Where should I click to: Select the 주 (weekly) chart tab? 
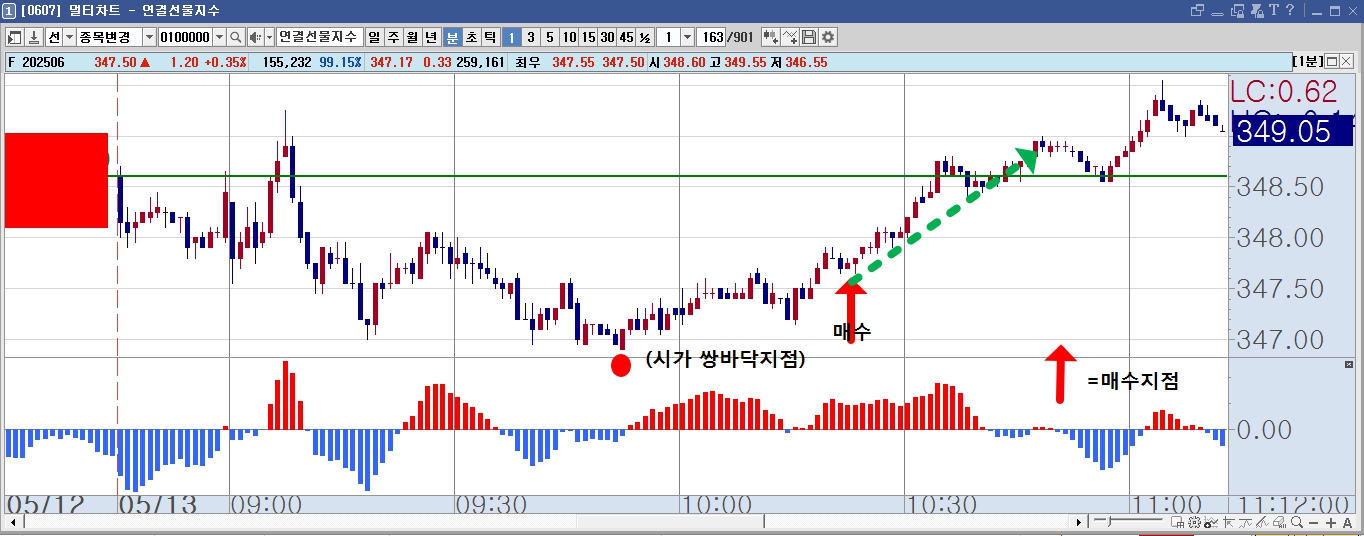click(x=393, y=37)
